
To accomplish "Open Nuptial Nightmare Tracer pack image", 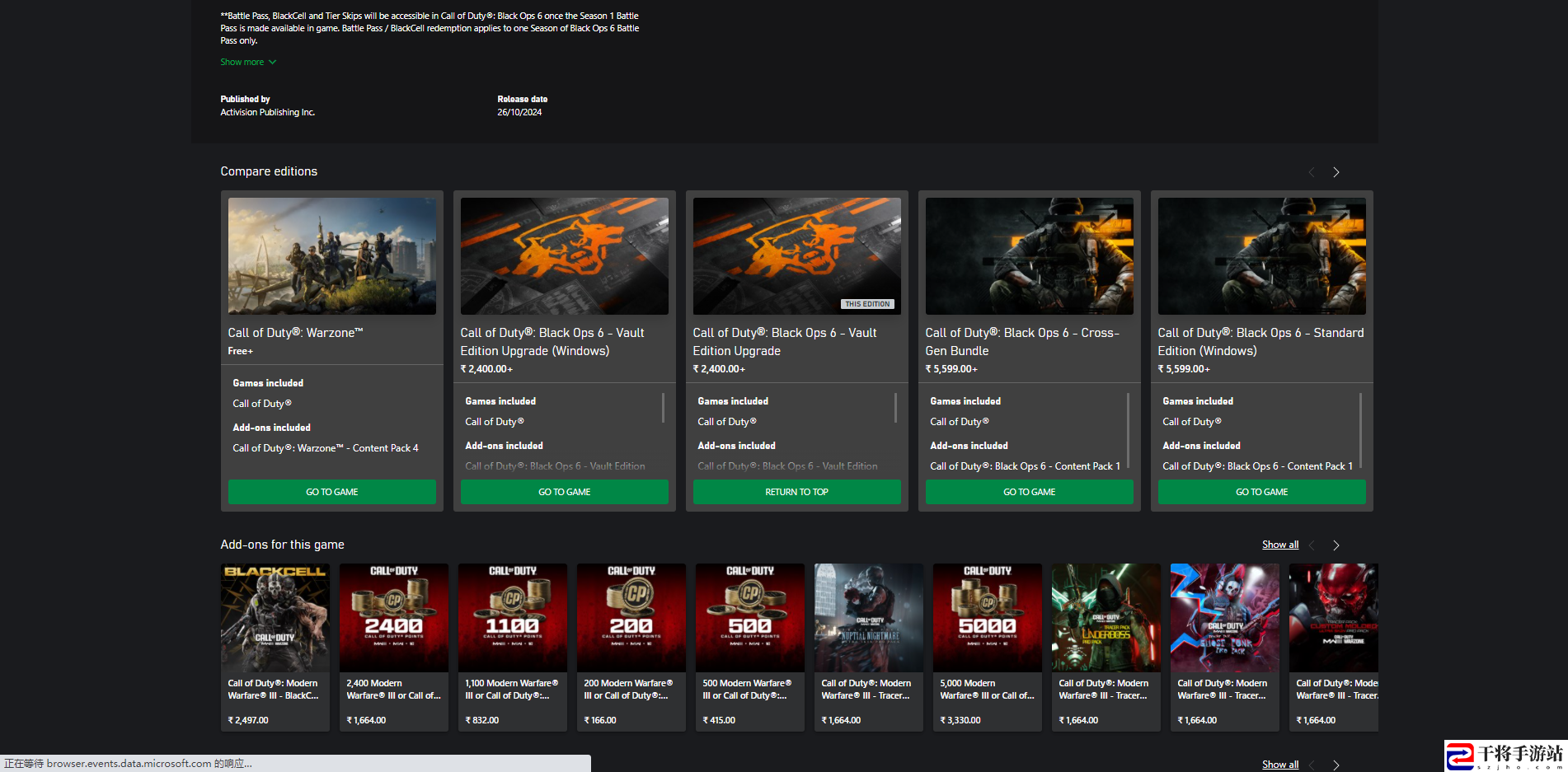I will click(x=869, y=618).
